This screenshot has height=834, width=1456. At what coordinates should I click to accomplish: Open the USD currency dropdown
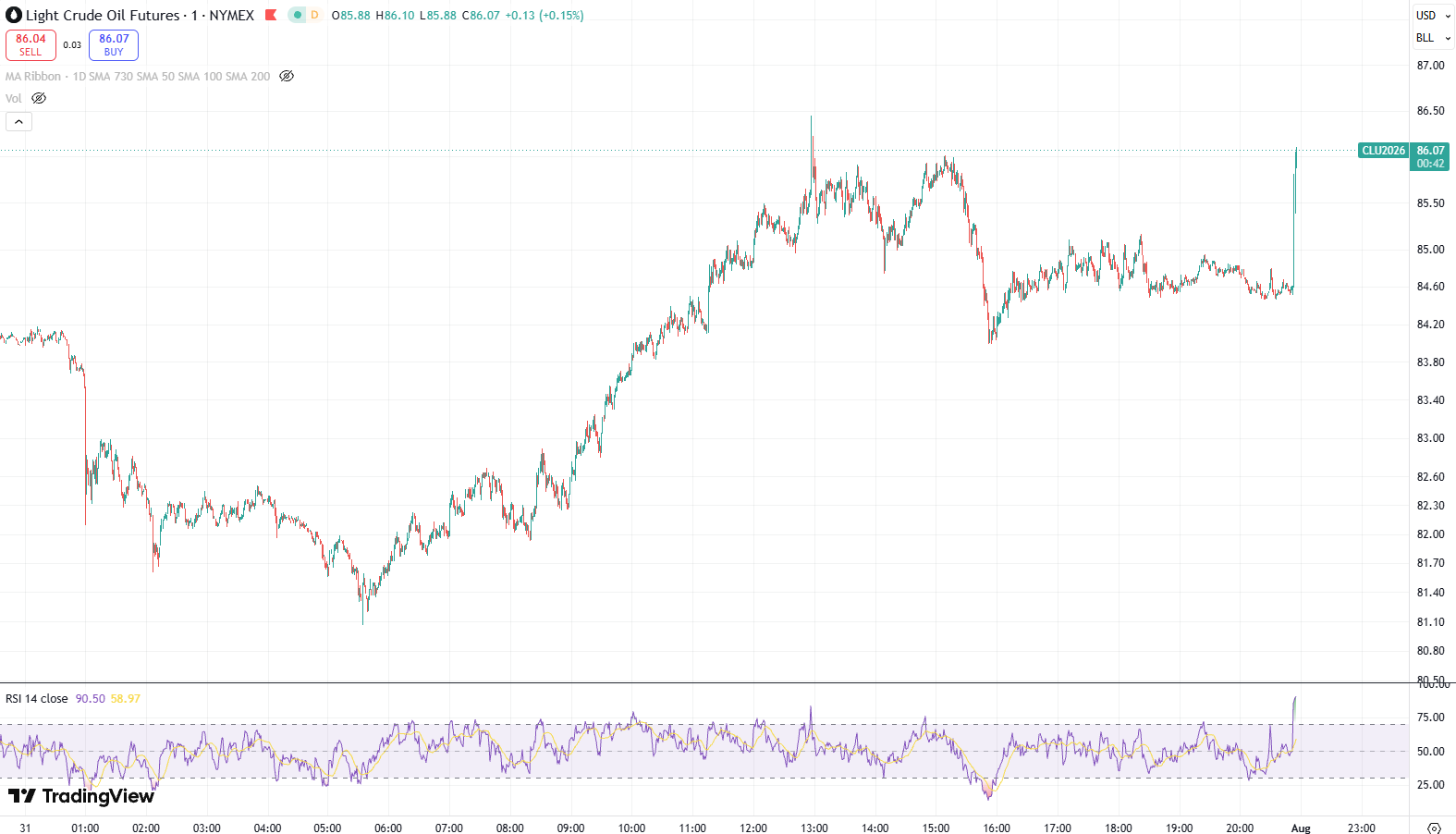coord(1433,16)
